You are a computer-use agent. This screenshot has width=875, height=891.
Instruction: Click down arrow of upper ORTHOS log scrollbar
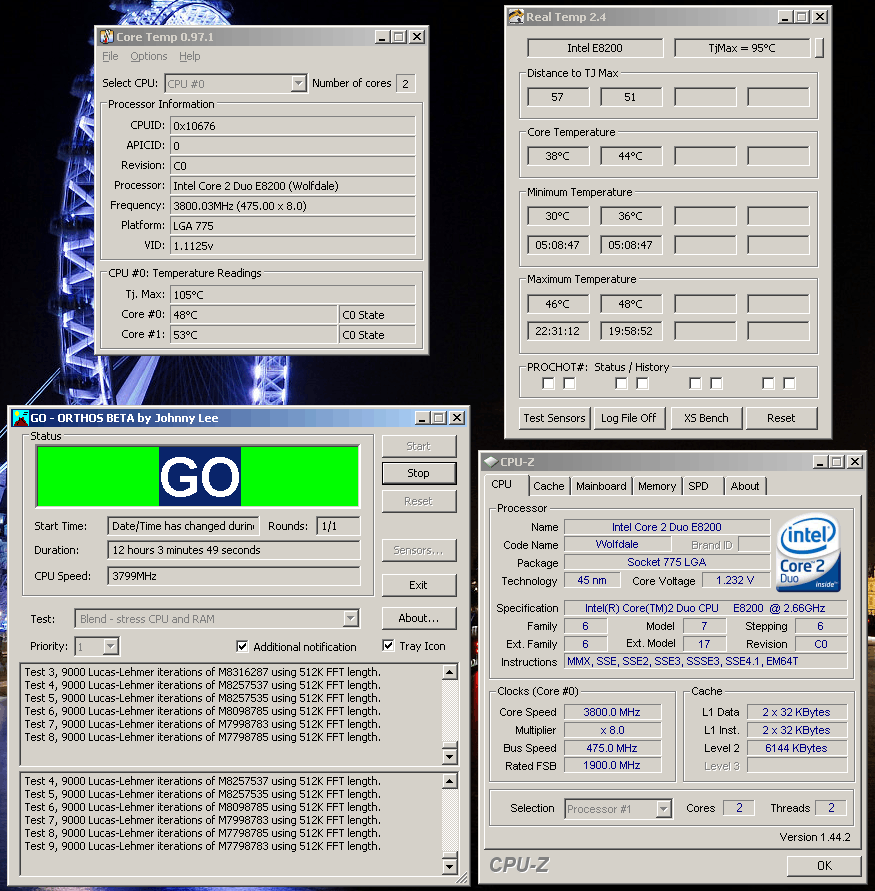[x=449, y=756]
